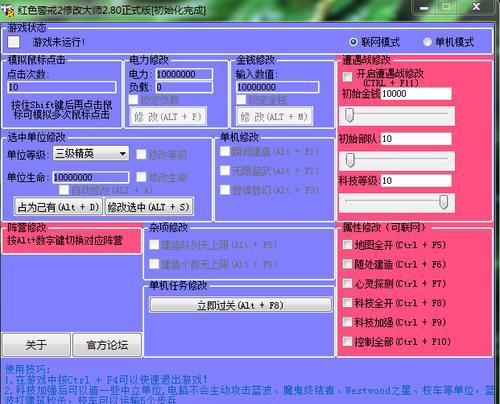Click 占为己有 (Alt + D) button
Image resolution: width=500 pixels, height=404 pixels.
(58, 207)
